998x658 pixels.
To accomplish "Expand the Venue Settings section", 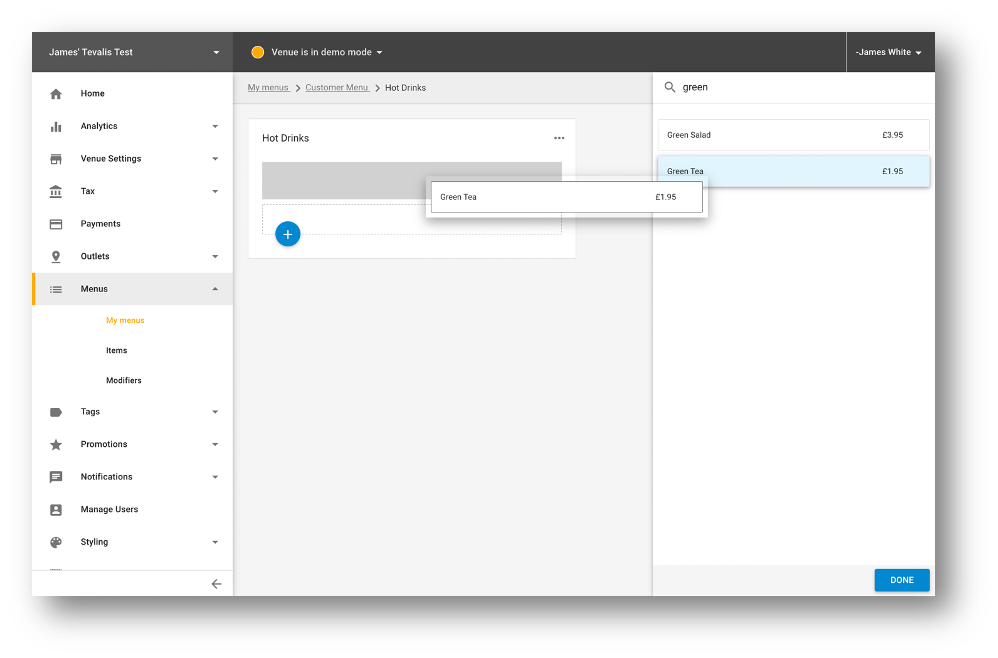I will point(214,158).
